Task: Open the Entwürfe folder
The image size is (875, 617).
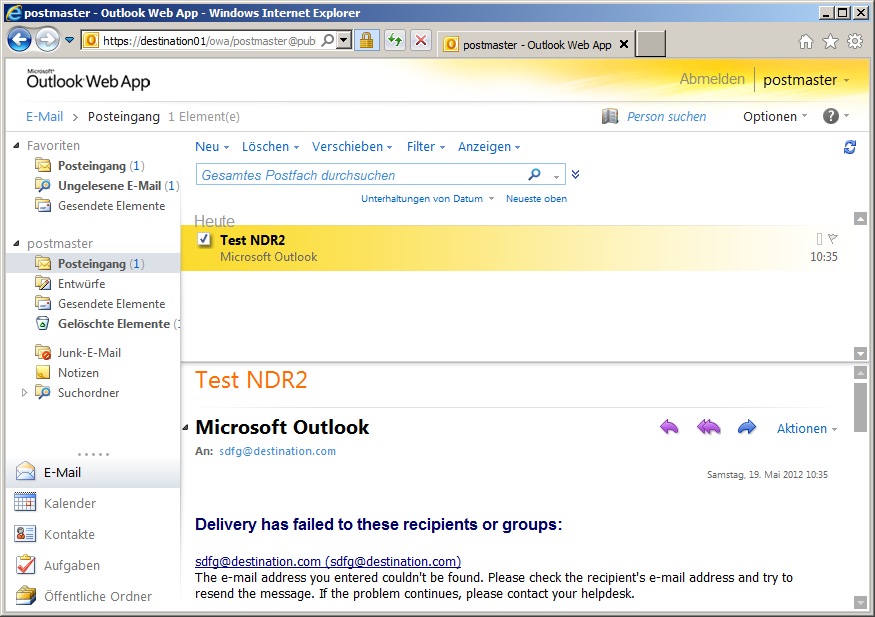Action: point(70,283)
